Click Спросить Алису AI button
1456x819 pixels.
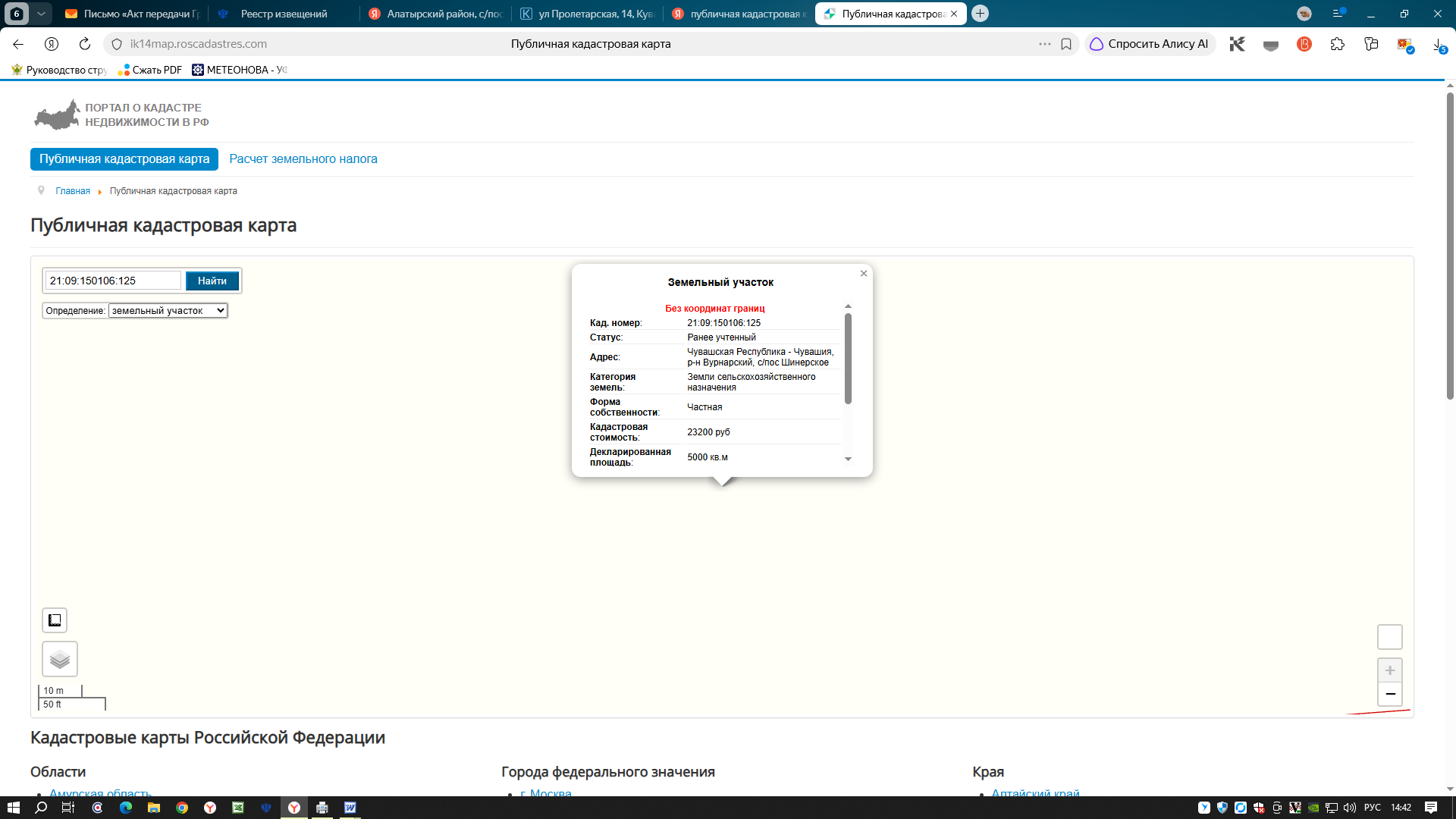click(1150, 44)
